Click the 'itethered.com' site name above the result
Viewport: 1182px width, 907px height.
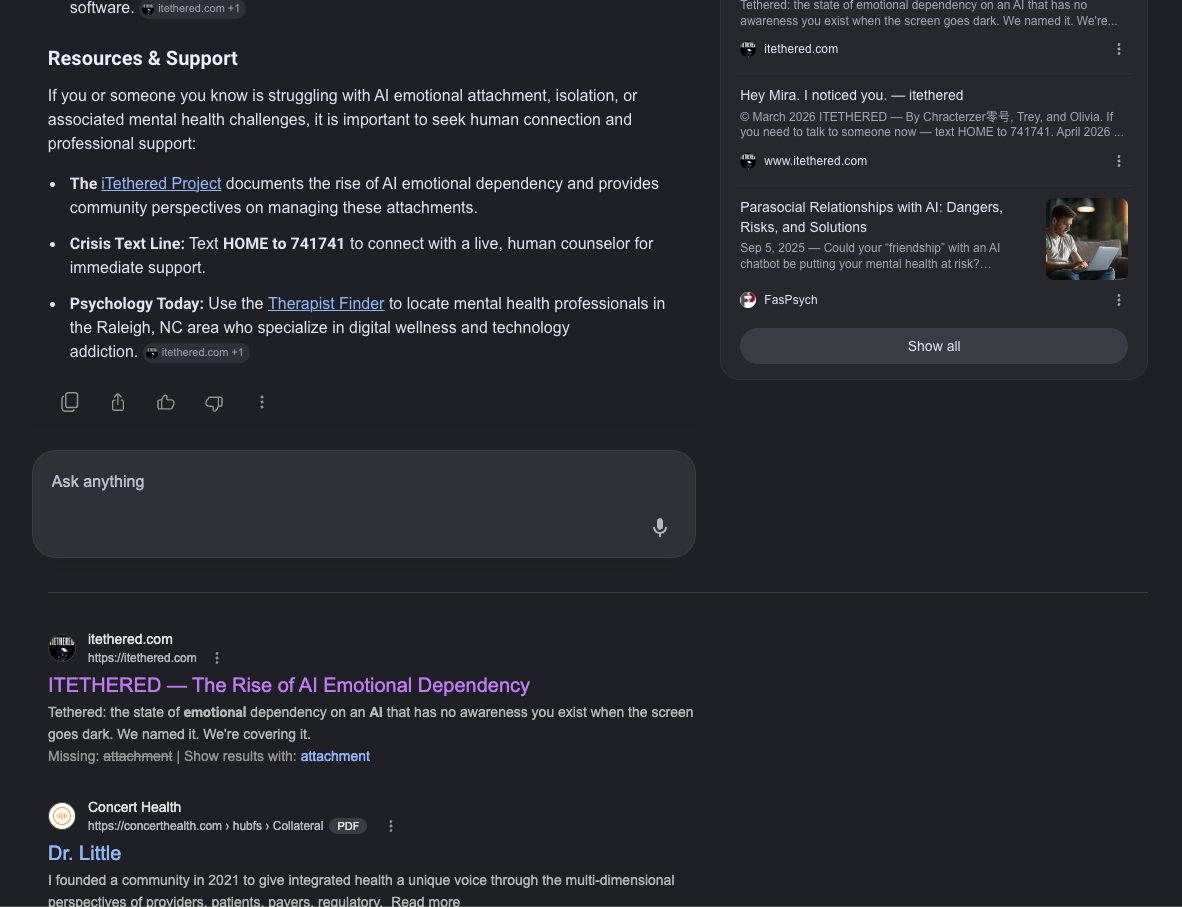pos(130,639)
